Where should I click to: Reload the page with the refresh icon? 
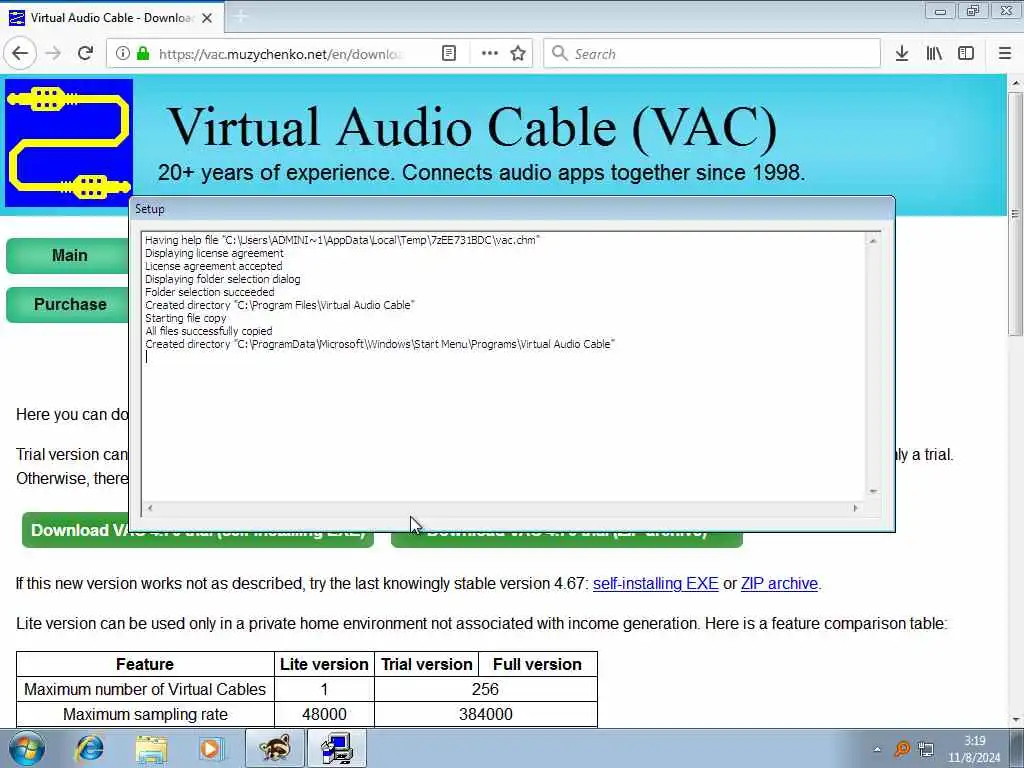[x=85, y=54]
